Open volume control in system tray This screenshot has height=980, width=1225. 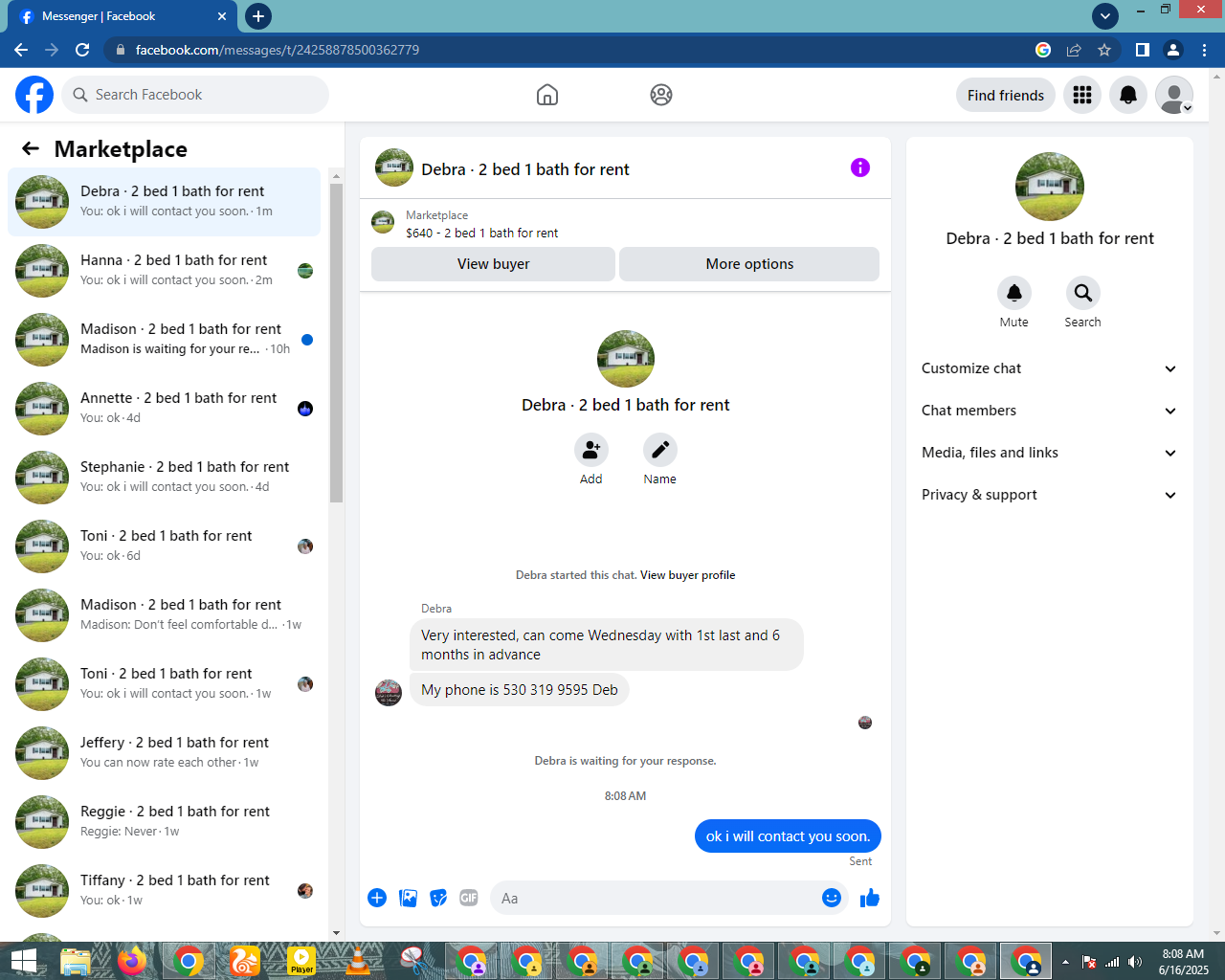pos(1135,962)
